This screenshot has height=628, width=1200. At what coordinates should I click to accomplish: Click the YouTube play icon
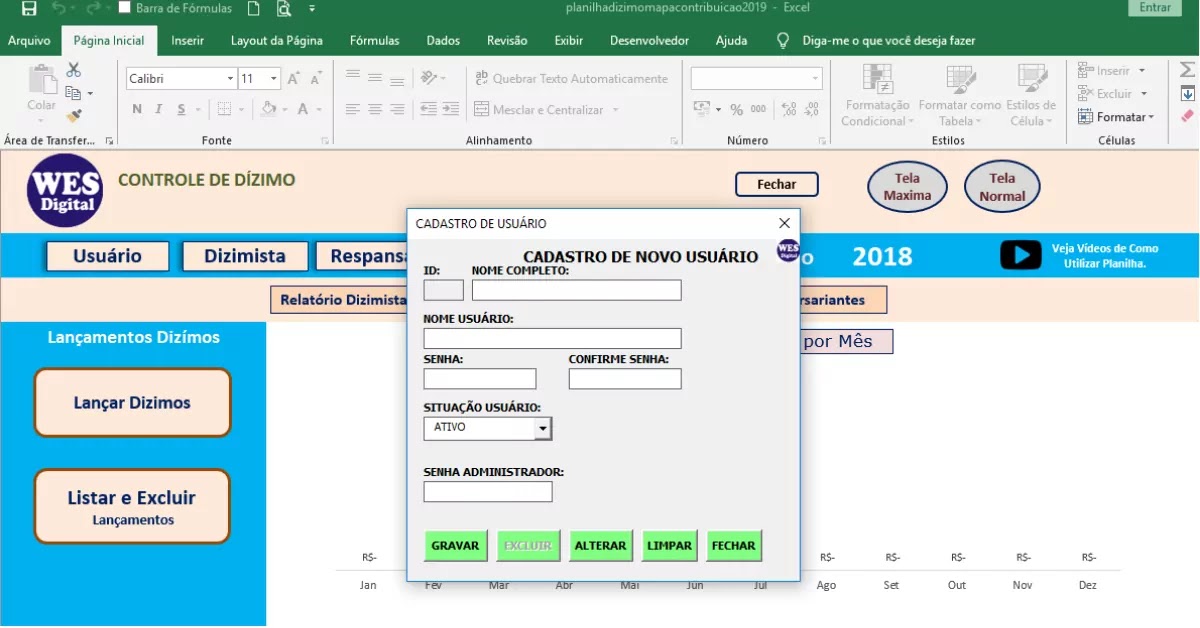1021,255
